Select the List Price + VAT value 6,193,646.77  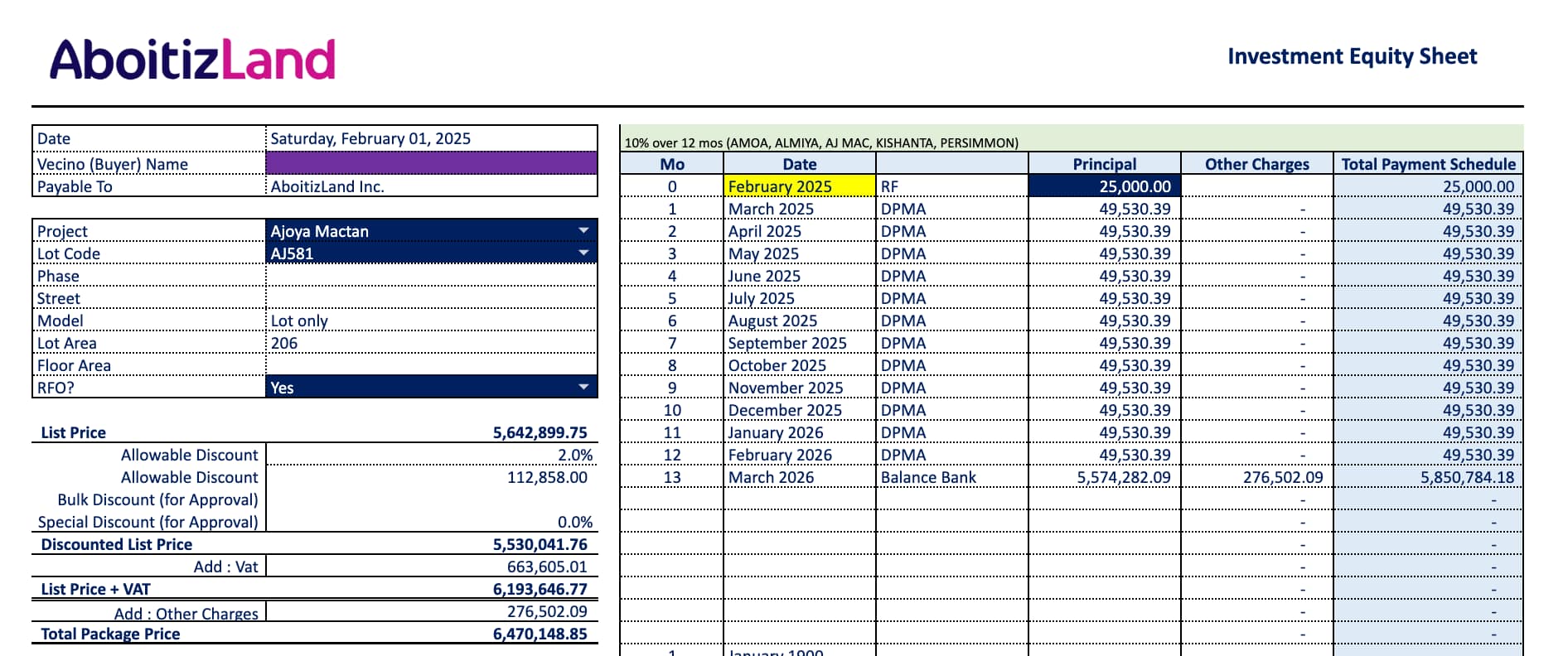click(x=540, y=589)
